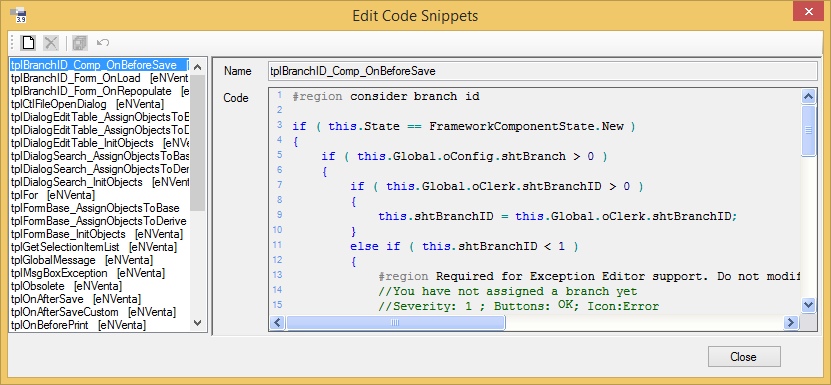Viewport: 831px width, 385px height.
Task: Click the code editor horizontal scrollbar thumb
Action: point(395,322)
